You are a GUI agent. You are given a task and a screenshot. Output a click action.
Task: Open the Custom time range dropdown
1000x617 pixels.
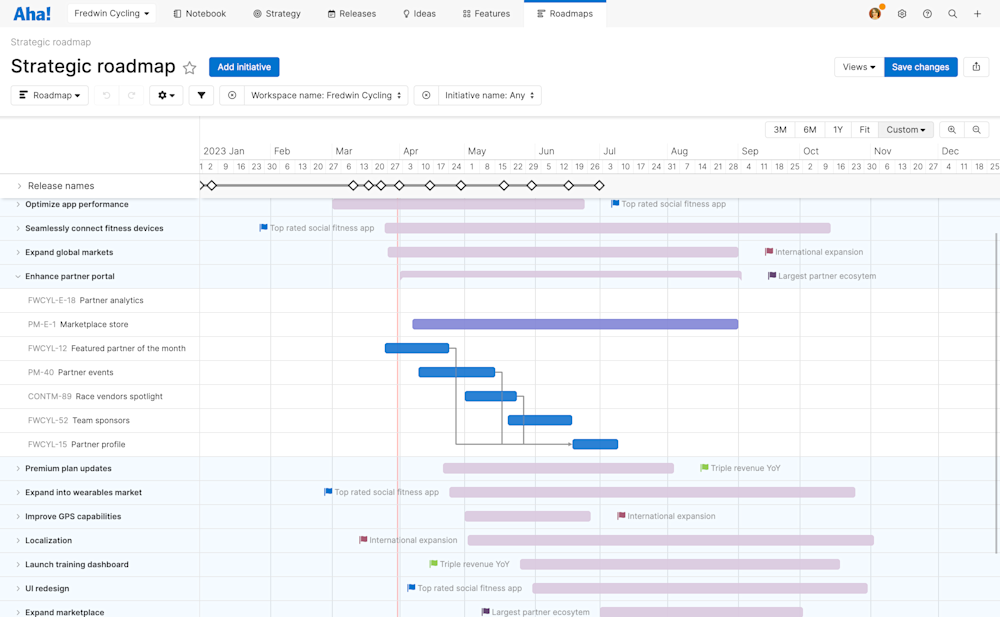pyautogui.click(x=904, y=129)
